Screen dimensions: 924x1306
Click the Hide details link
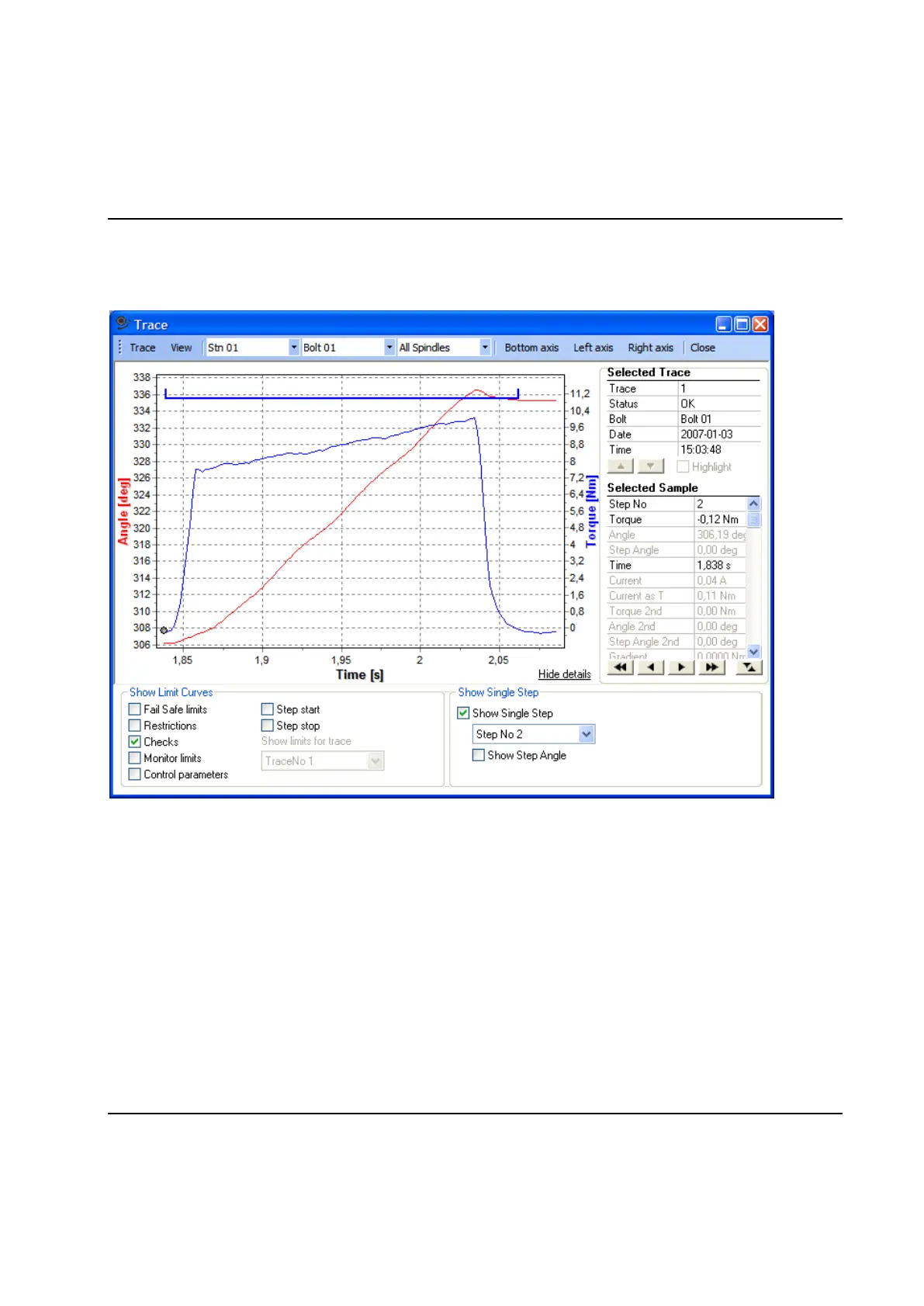click(x=564, y=674)
